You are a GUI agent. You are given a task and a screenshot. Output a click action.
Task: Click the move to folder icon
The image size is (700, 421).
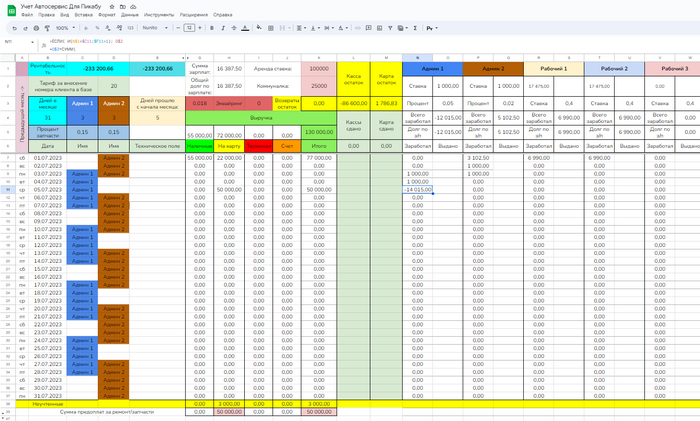pos(123,7)
